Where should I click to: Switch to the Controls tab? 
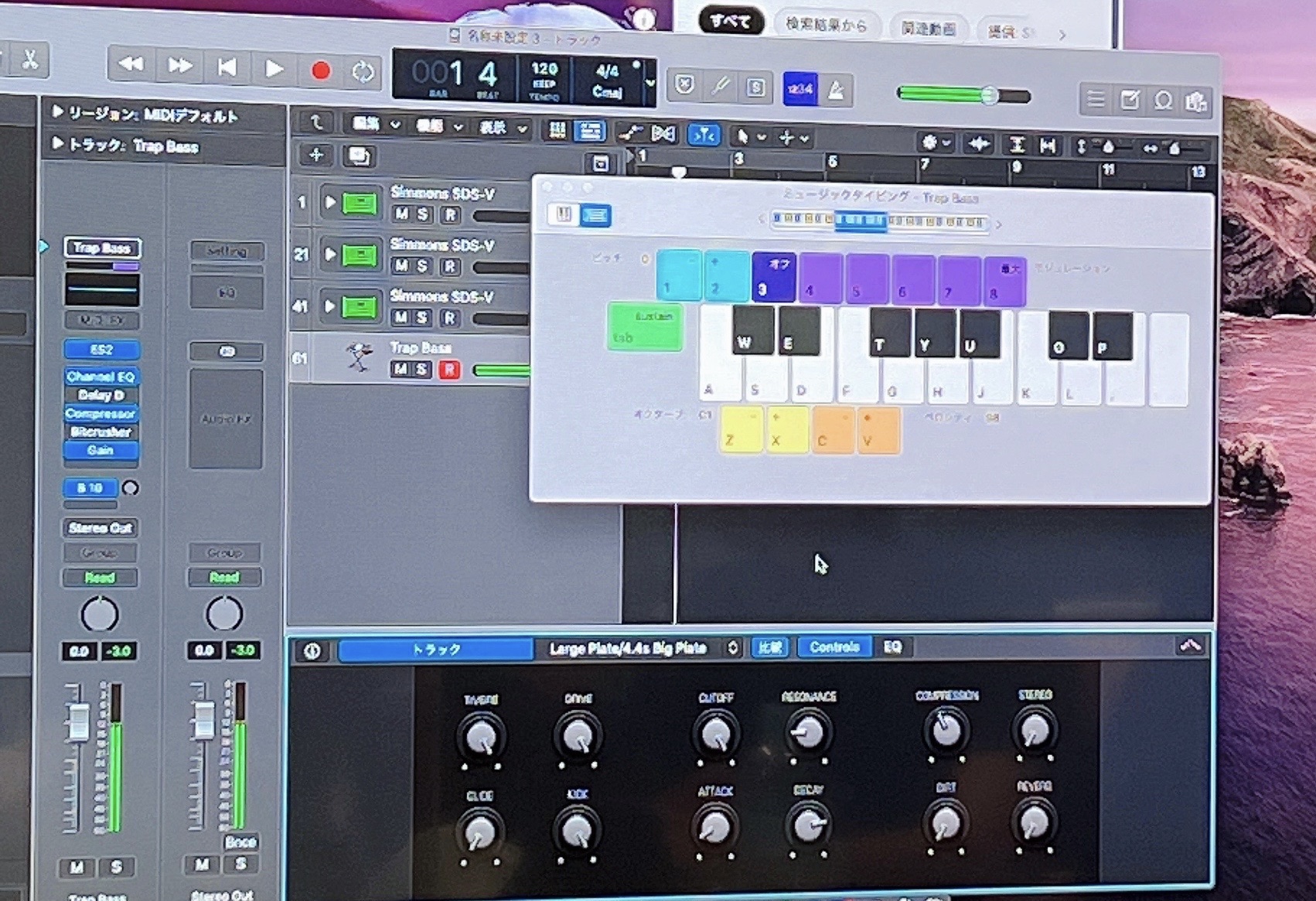pos(834,647)
